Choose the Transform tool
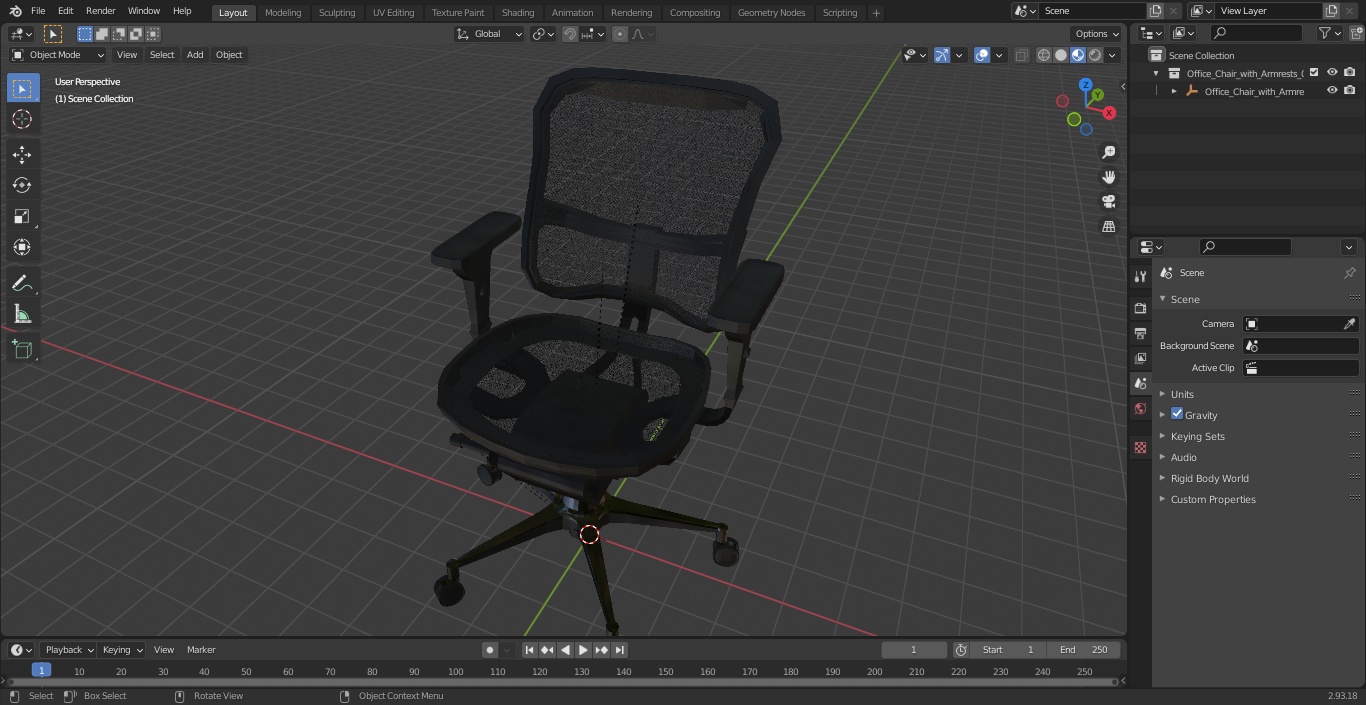 coord(22,247)
